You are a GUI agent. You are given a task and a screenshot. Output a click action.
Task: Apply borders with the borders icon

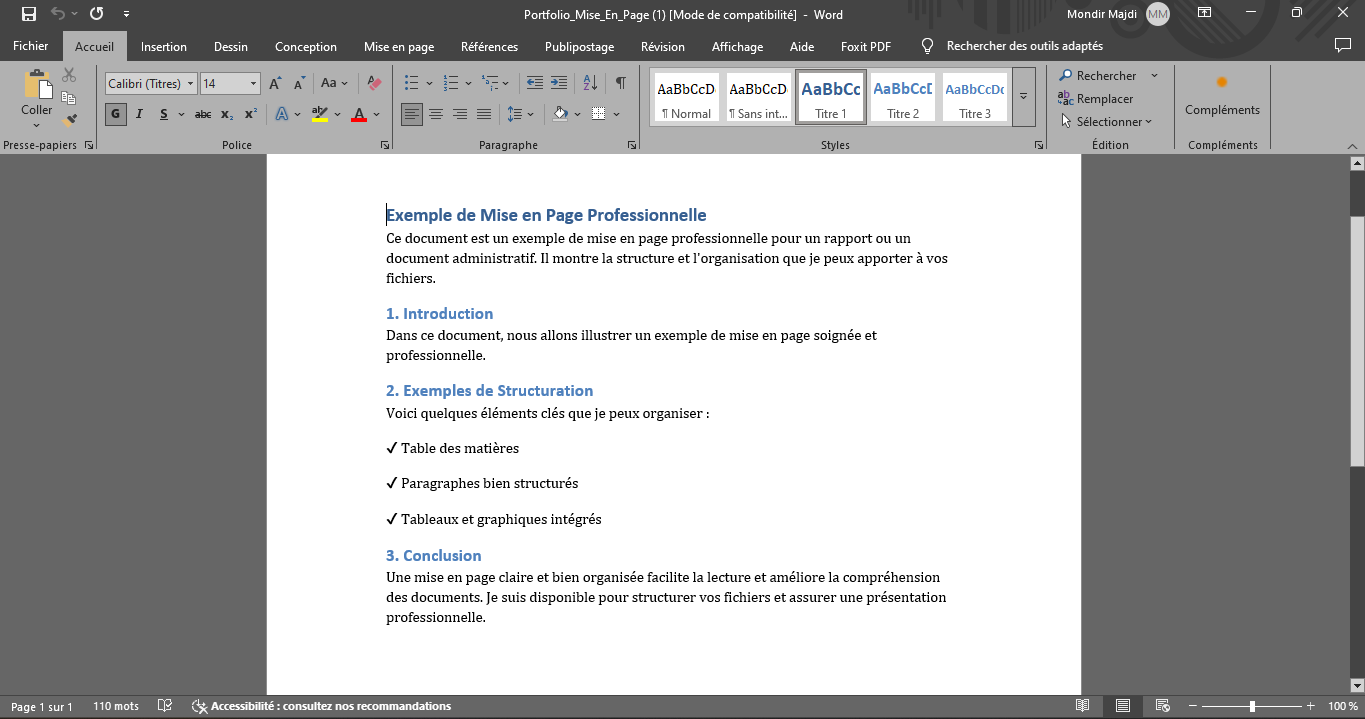[x=599, y=114]
